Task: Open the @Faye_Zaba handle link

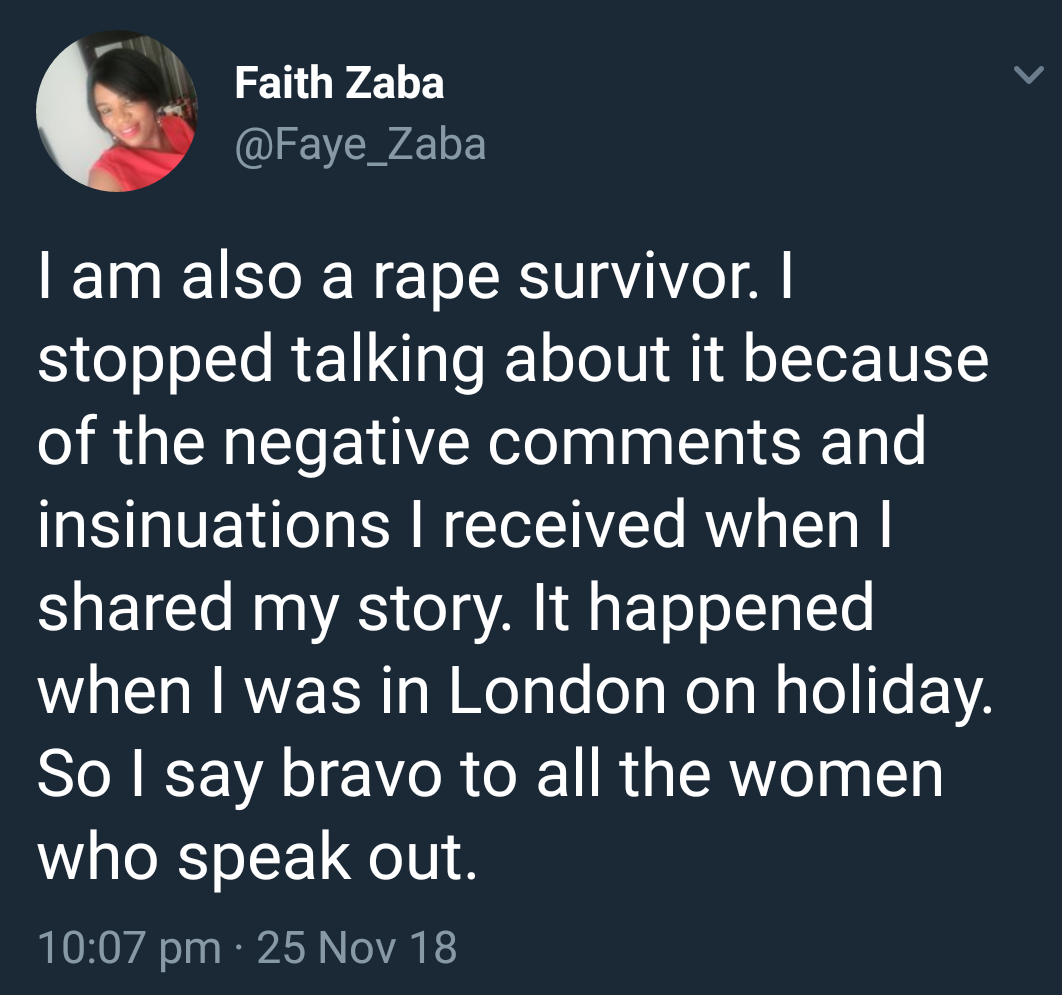Action: [x=360, y=145]
